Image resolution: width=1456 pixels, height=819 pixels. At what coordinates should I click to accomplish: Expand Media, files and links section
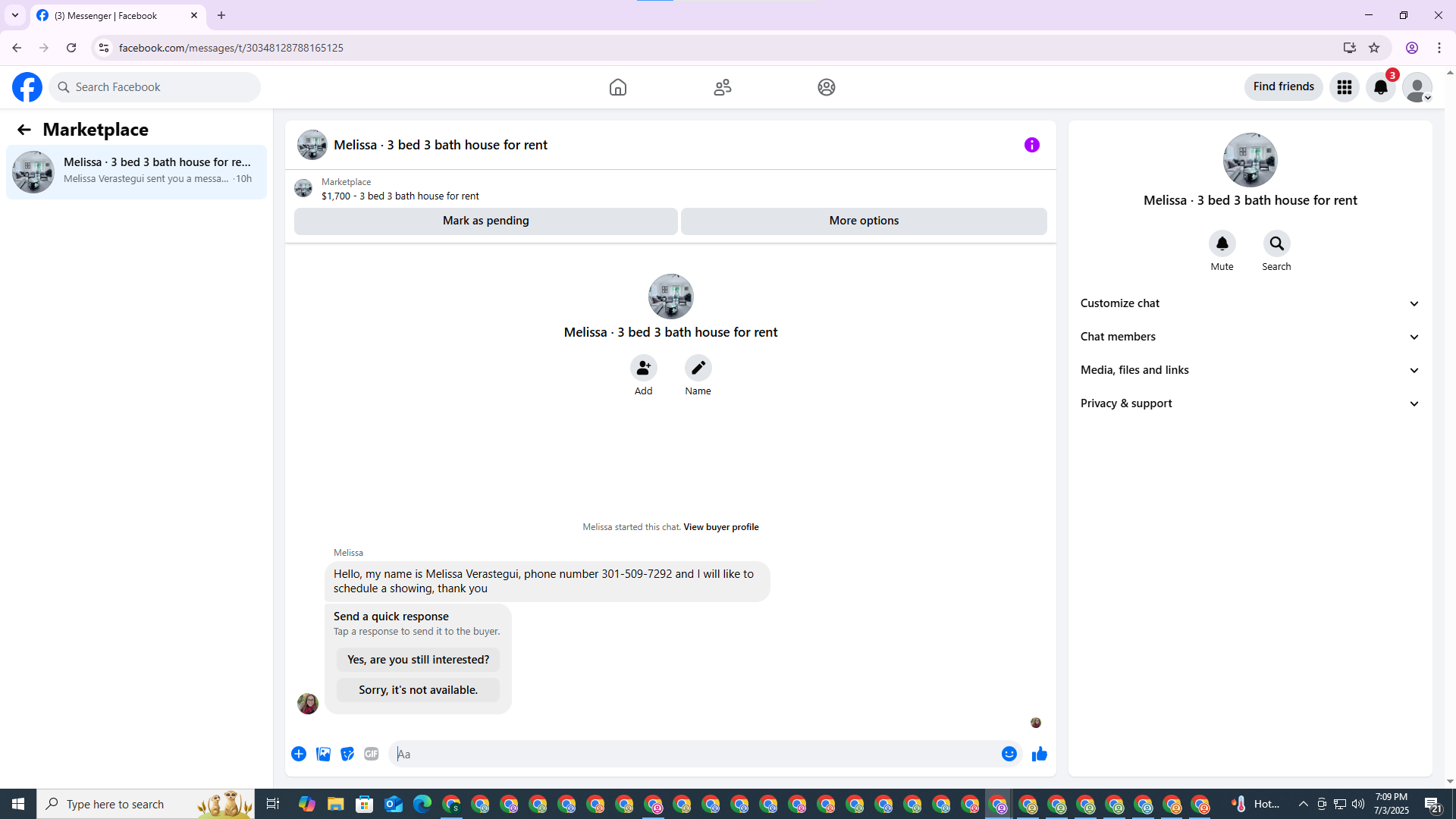1250,370
